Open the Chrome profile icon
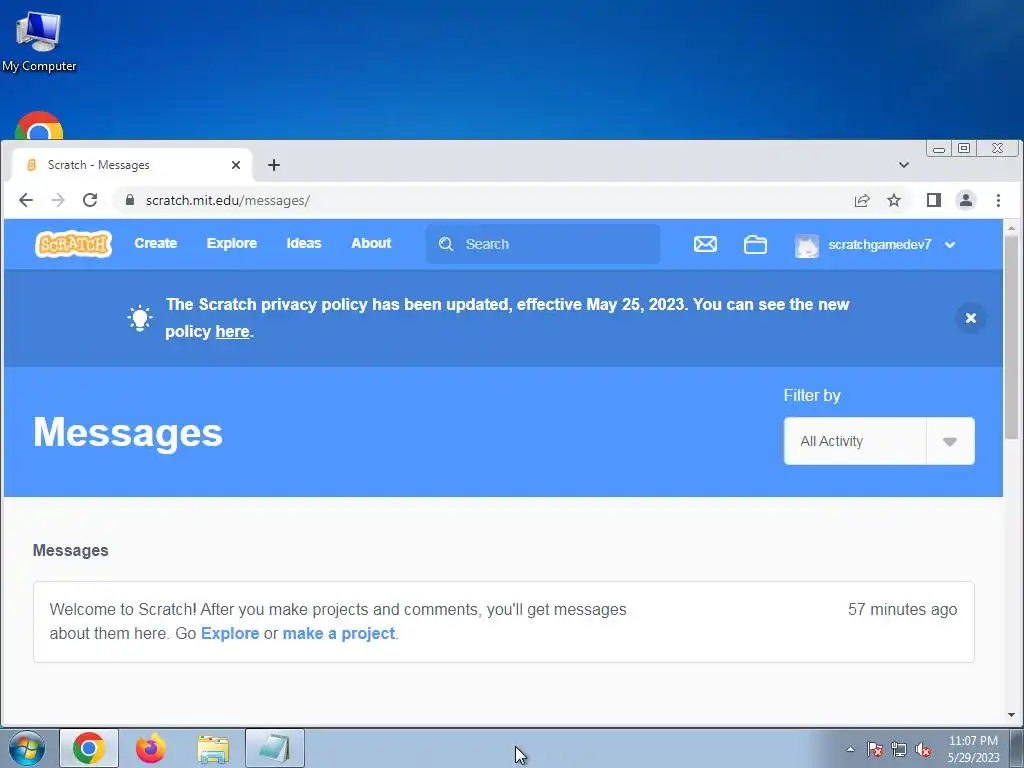 966,200
